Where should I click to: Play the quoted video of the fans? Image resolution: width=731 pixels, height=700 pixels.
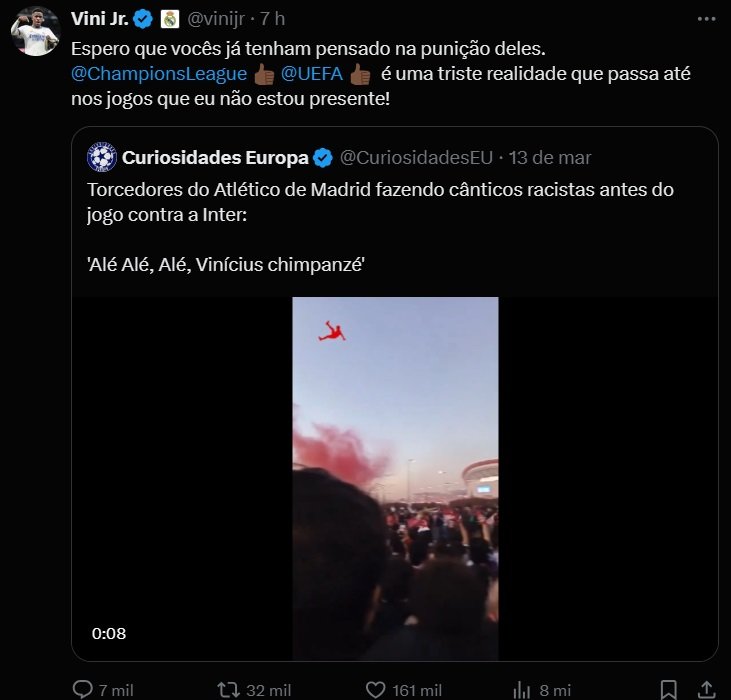tap(395, 478)
